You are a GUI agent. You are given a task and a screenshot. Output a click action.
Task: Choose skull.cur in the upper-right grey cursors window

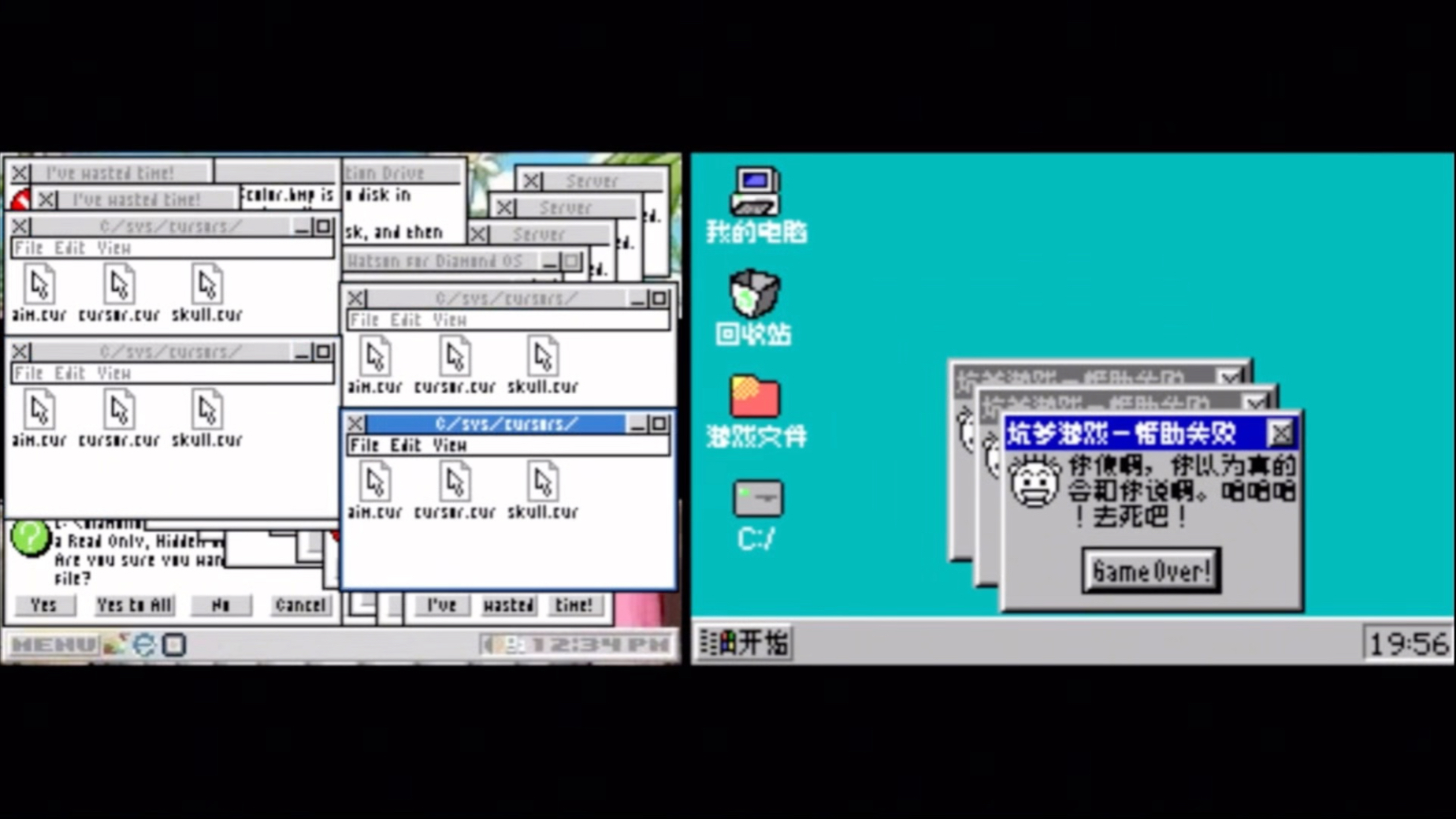pyautogui.click(x=543, y=366)
